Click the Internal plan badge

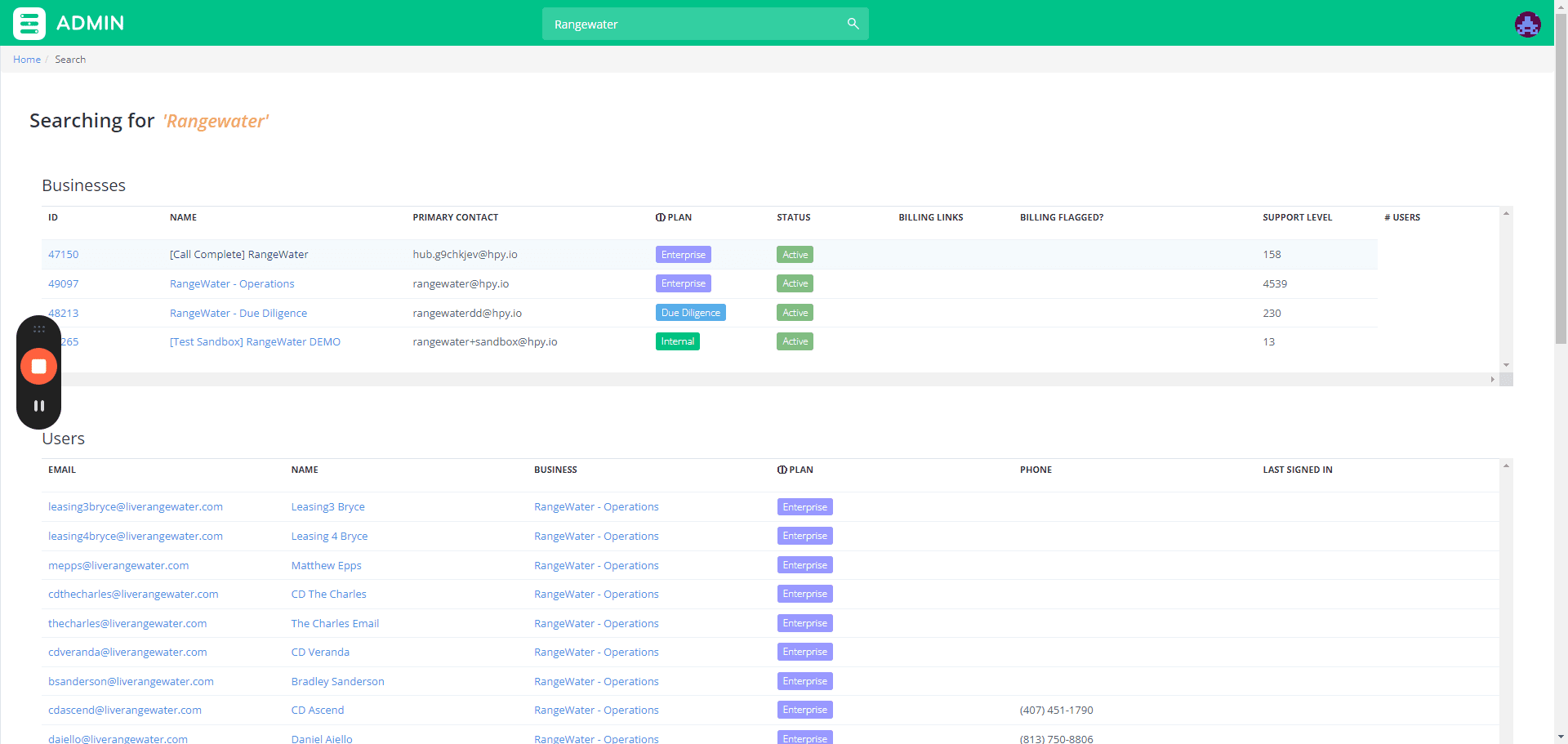[678, 341]
